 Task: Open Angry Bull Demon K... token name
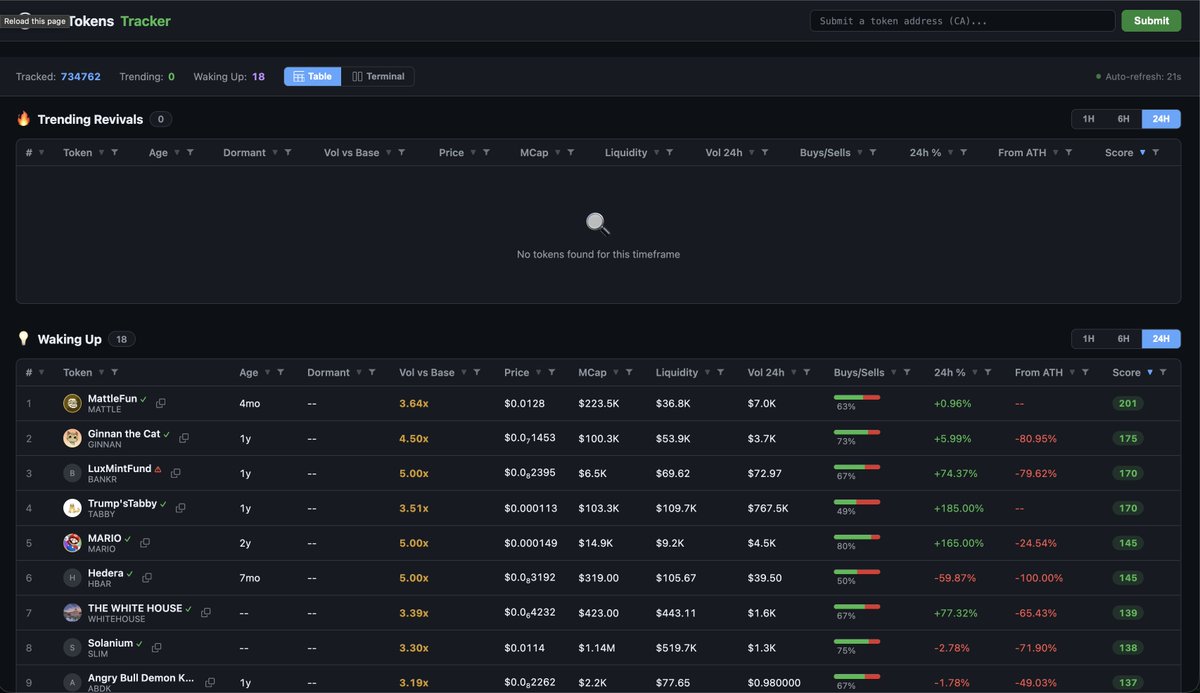(x=141, y=678)
